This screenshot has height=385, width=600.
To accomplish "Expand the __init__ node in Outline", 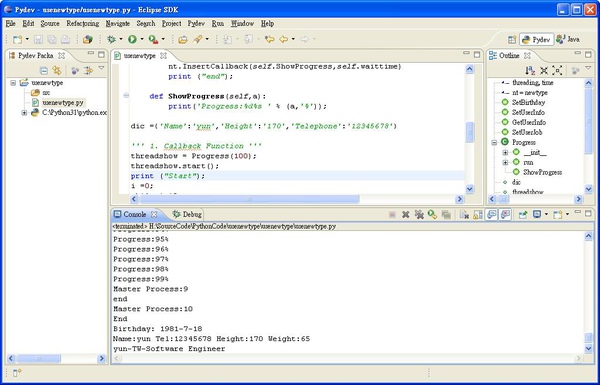I will 505,152.
